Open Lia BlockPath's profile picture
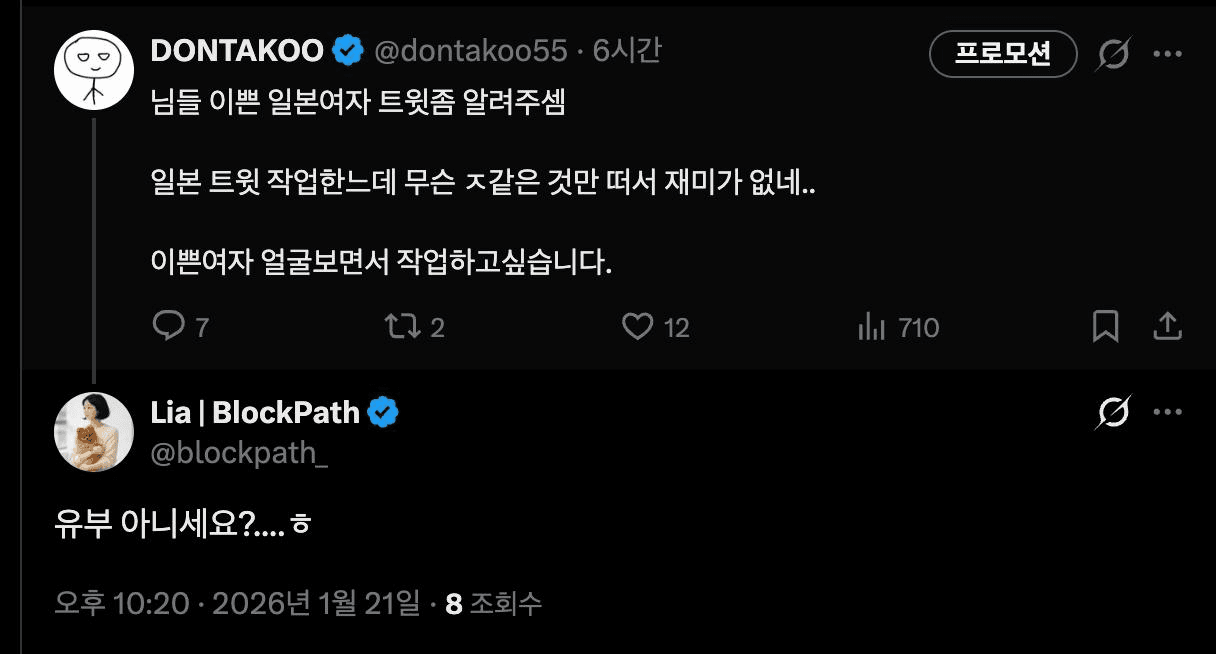 click(x=93, y=431)
